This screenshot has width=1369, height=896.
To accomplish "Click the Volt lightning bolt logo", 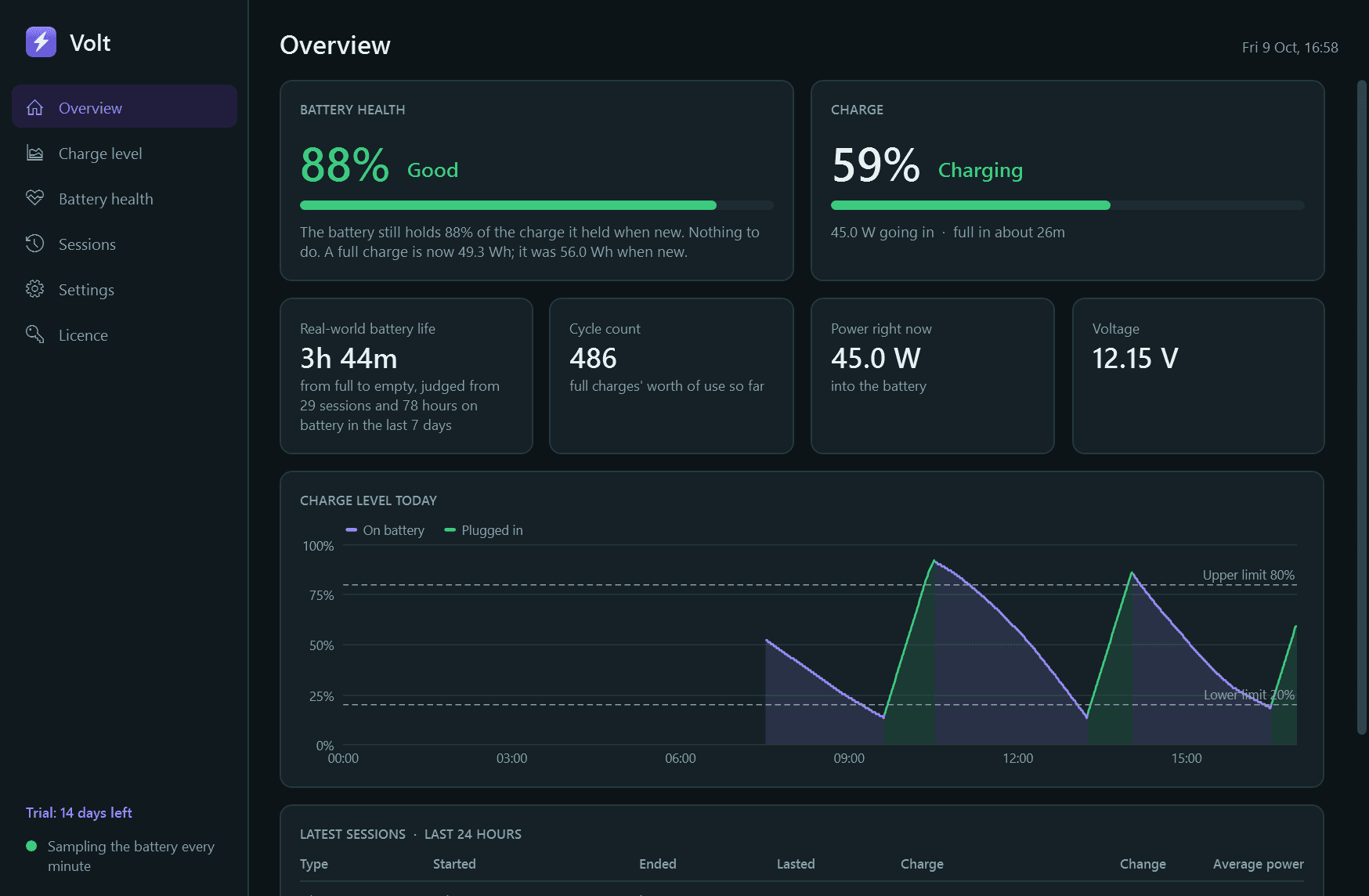I will [x=41, y=42].
